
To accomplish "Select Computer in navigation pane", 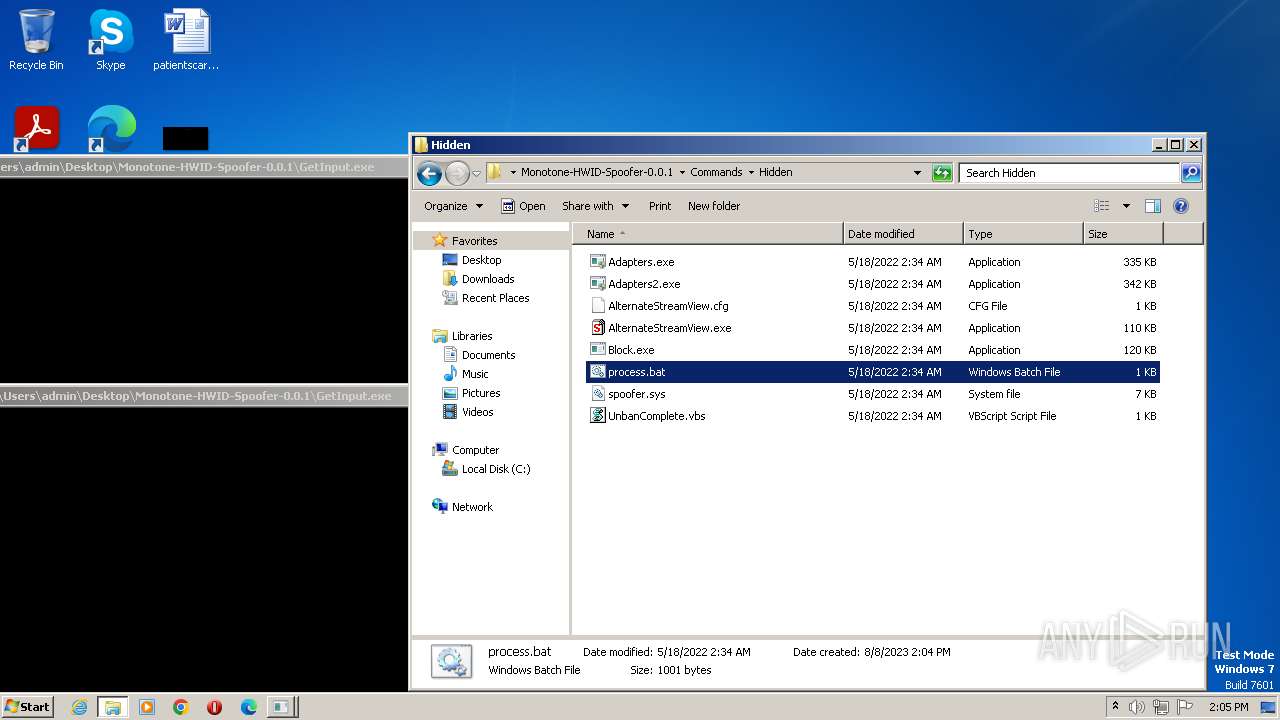I will tap(475, 450).
